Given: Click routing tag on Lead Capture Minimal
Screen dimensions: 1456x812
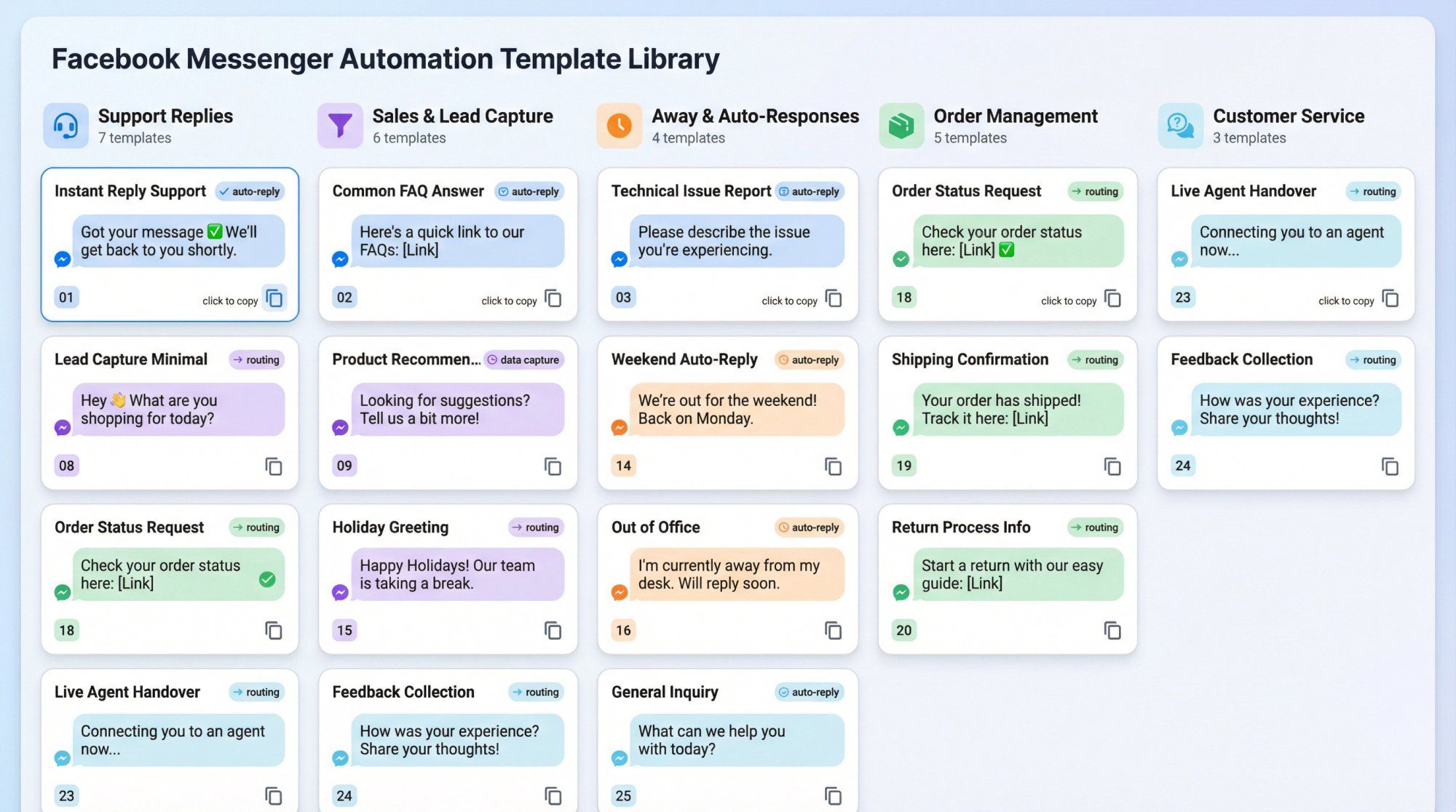Looking at the screenshot, I should (x=256, y=359).
